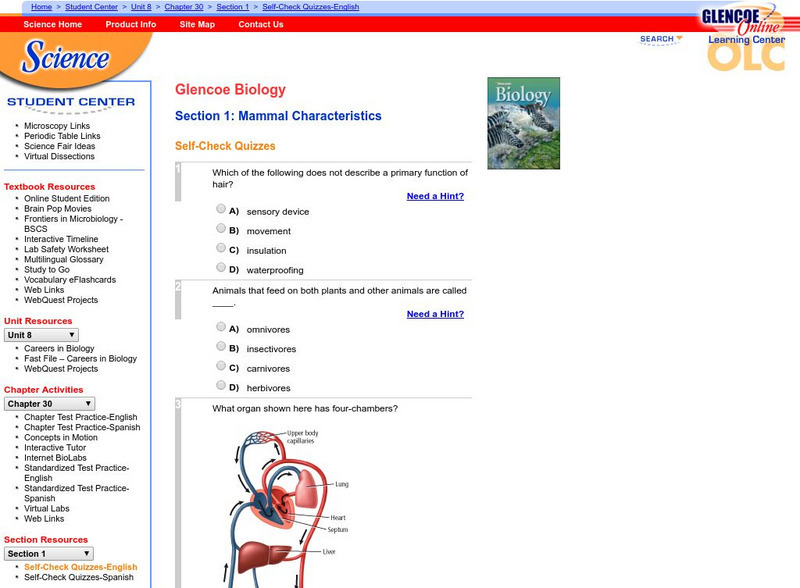Open Microscopy Links
This screenshot has width=800, height=588.
57,126
